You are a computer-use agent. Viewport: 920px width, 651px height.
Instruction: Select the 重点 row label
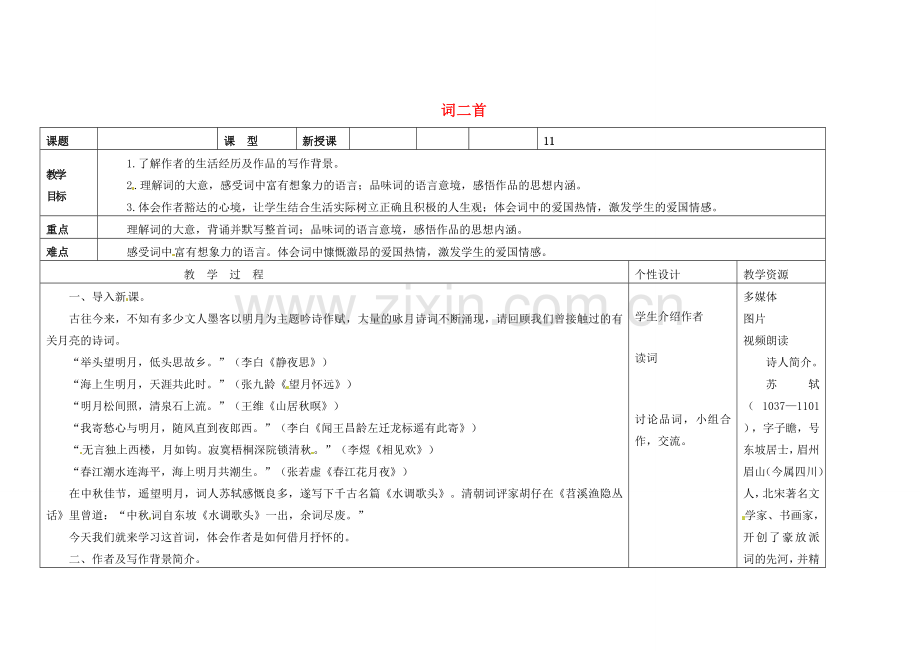[x=69, y=228]
